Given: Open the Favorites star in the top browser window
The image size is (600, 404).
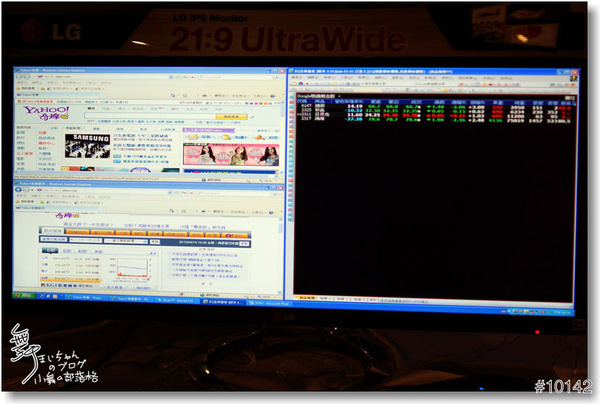Looking at the screenshot, I should [19, 88].
